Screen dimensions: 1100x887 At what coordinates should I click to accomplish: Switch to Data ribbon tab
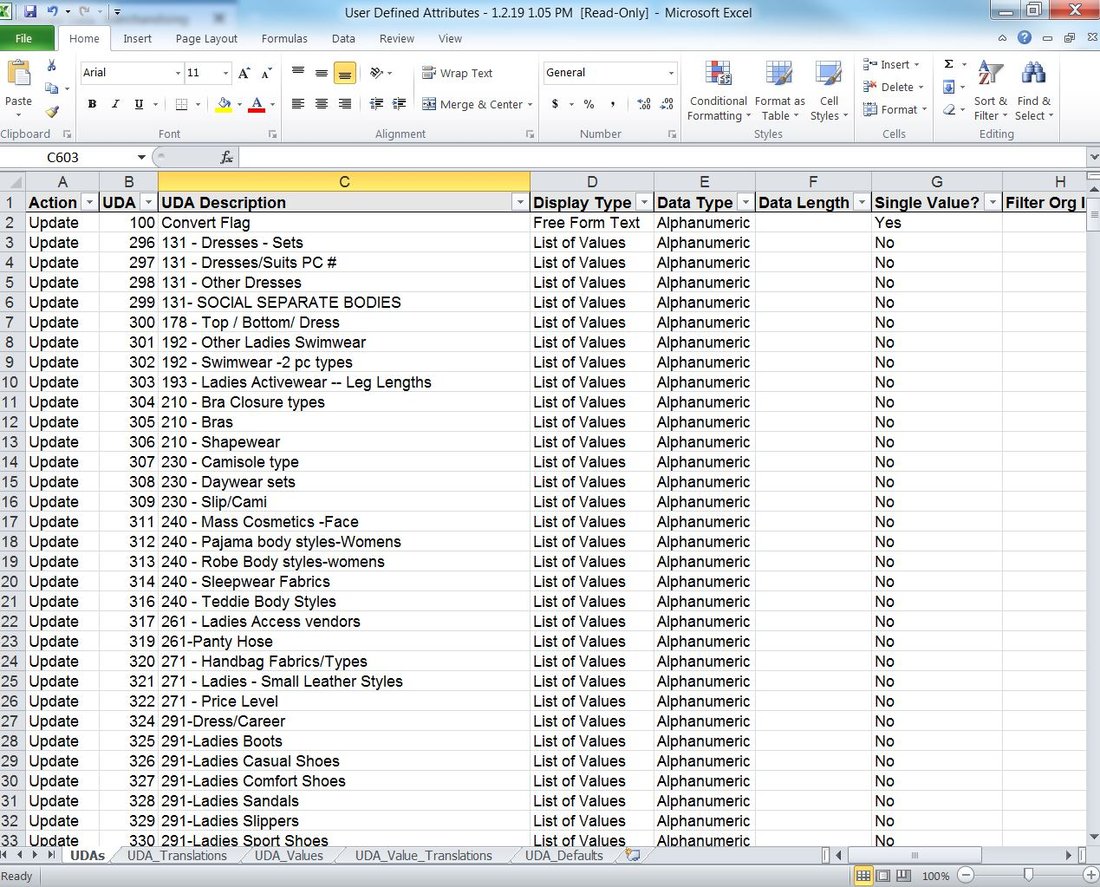343,39
